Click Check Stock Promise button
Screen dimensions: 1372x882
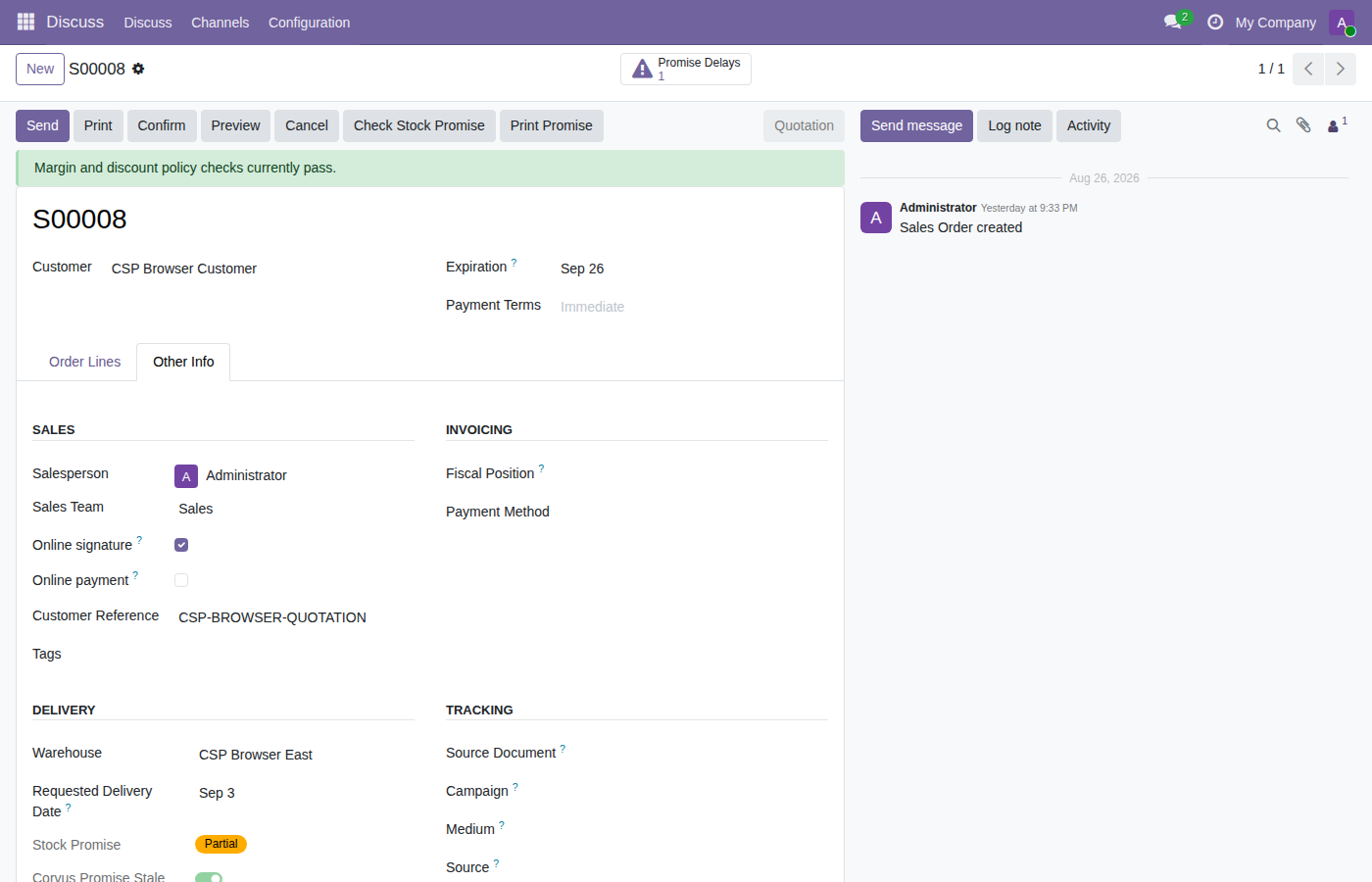point(419,125)
